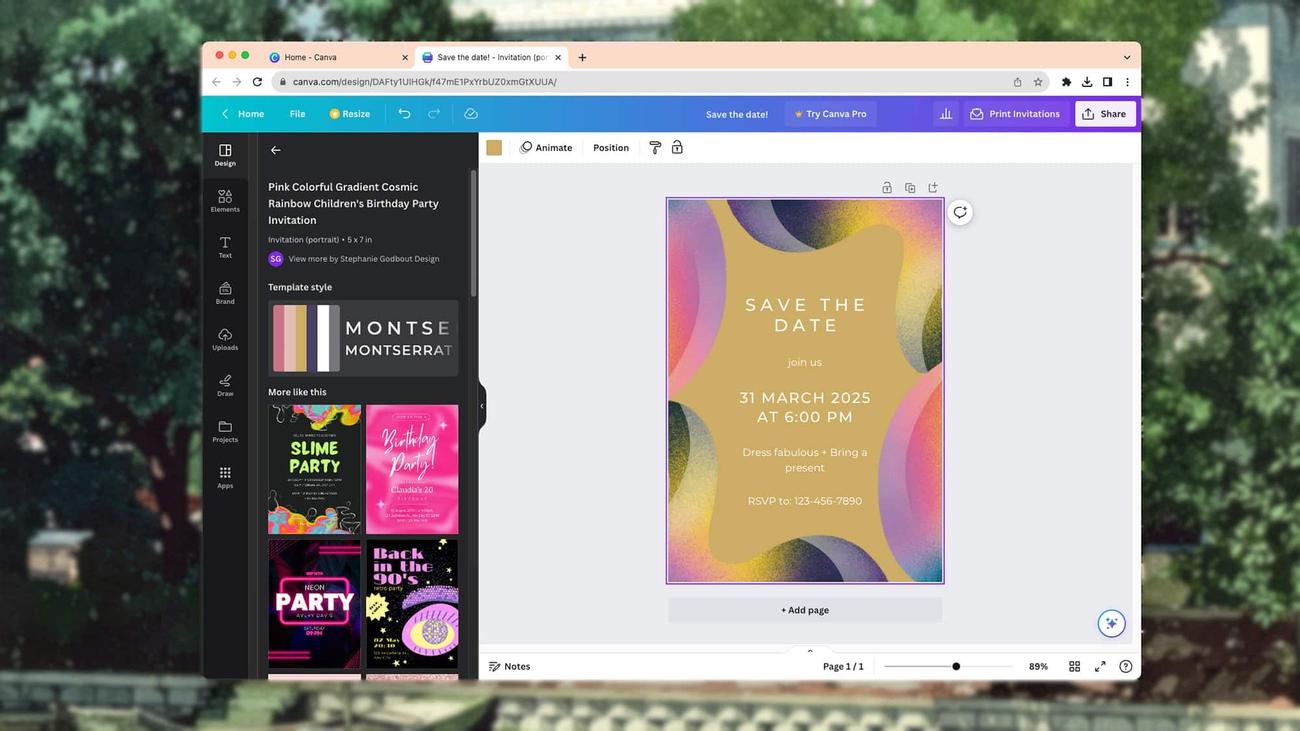Click the background color swatch in the toolbar
This screenshot has height=731, width=1300.
(494, 147)
